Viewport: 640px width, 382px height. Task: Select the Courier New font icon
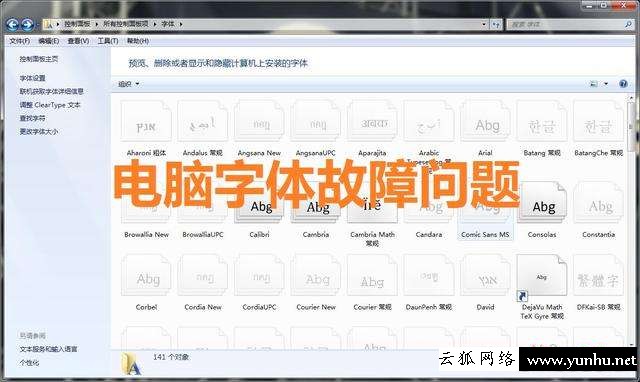(x=316, y=275)
